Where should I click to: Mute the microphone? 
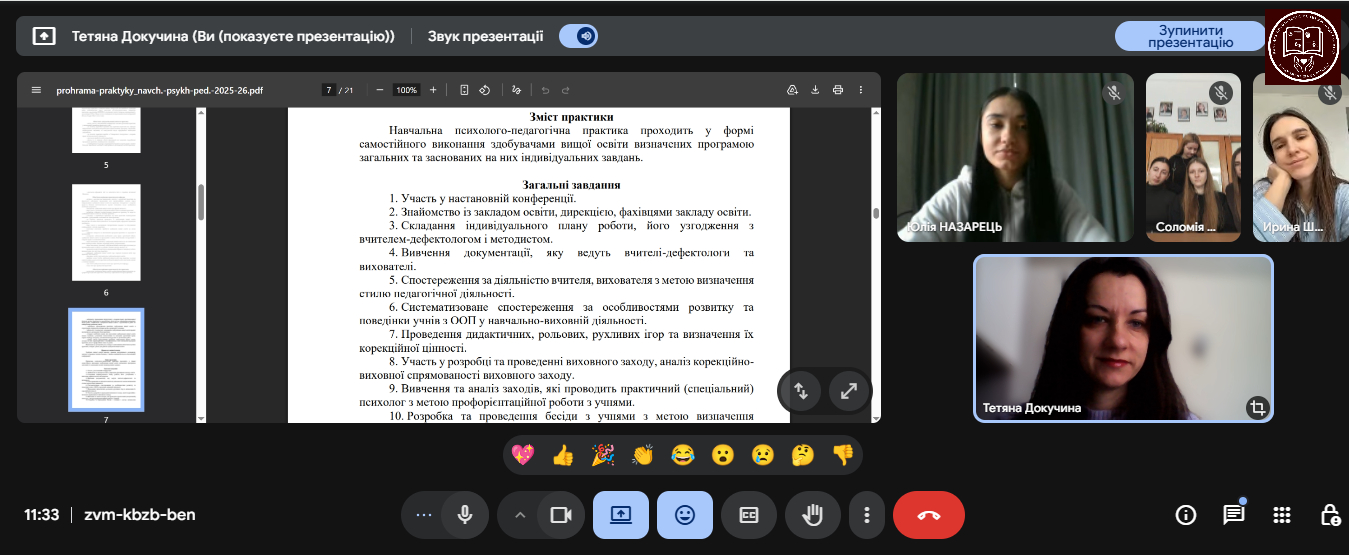tap(464, 515)
